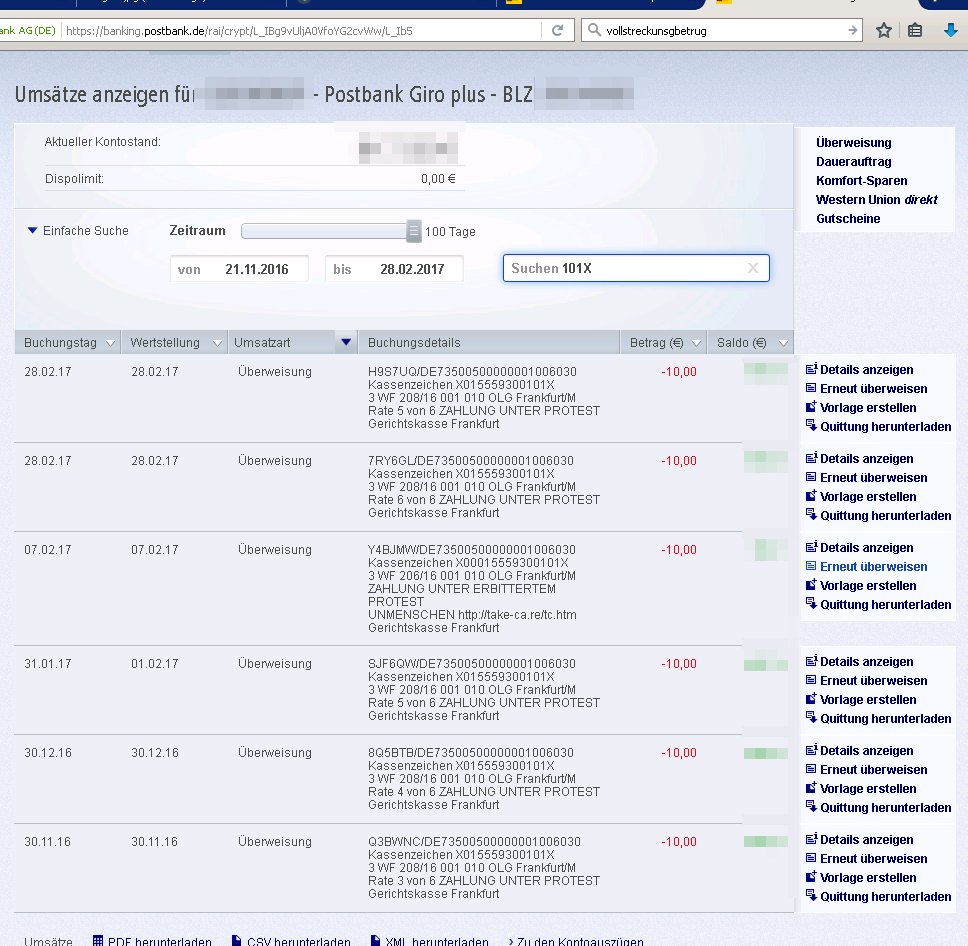The image size is (968, 946).
Task: Click the CSV herunterladen file icon
Action: (236, 941)
